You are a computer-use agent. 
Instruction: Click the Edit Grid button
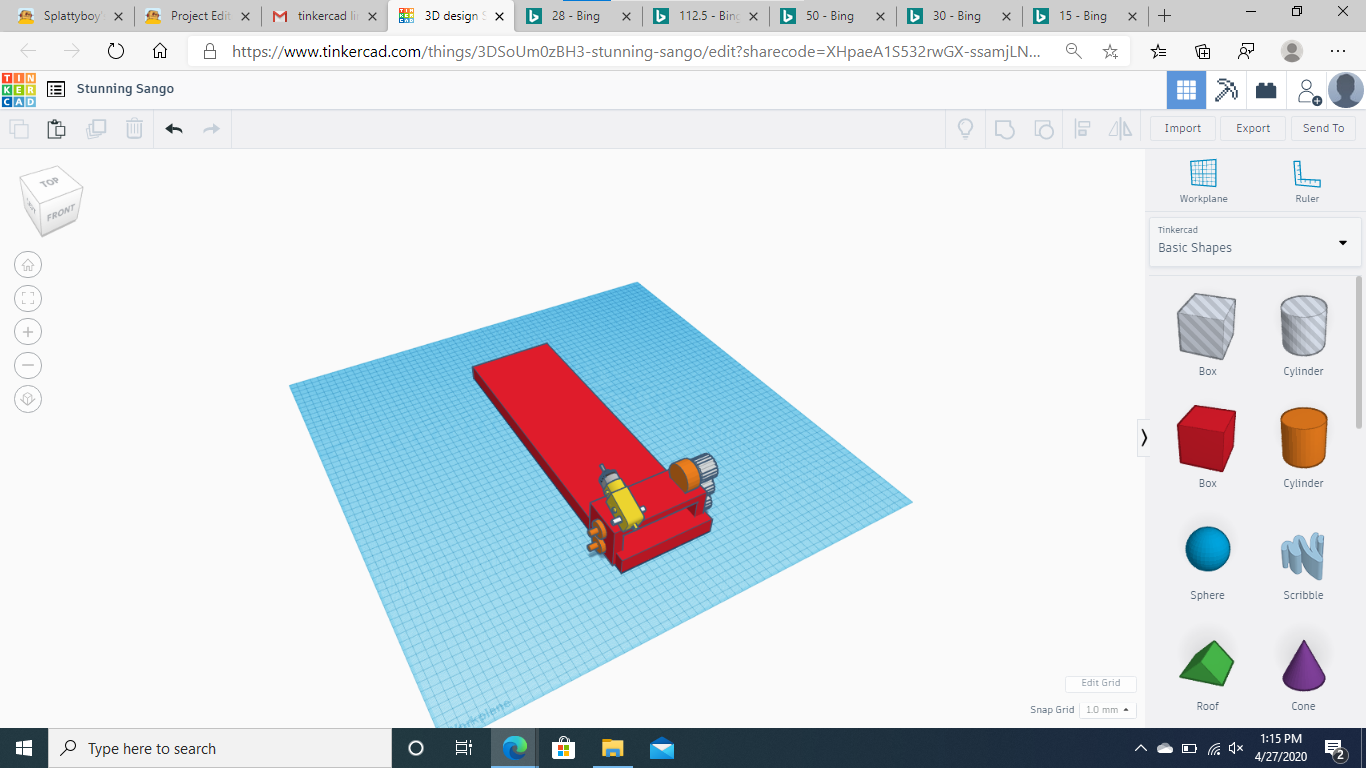(1101, 683)
